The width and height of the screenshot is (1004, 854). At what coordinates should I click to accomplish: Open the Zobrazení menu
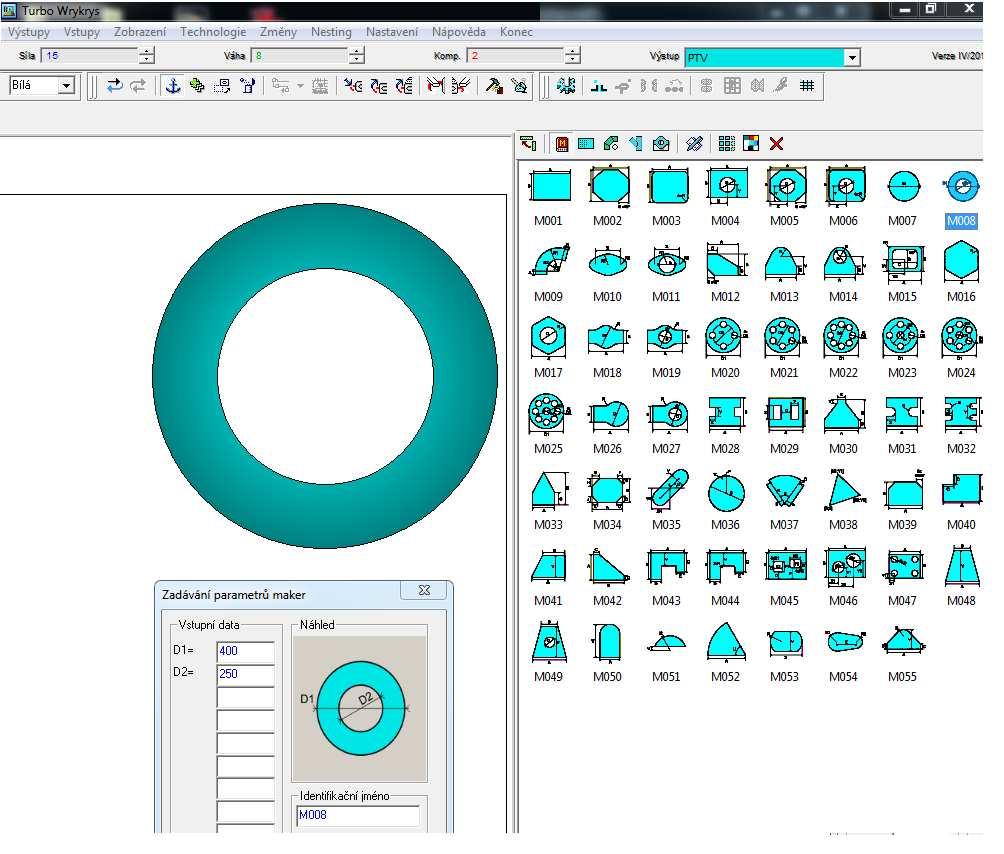[140, 32]
